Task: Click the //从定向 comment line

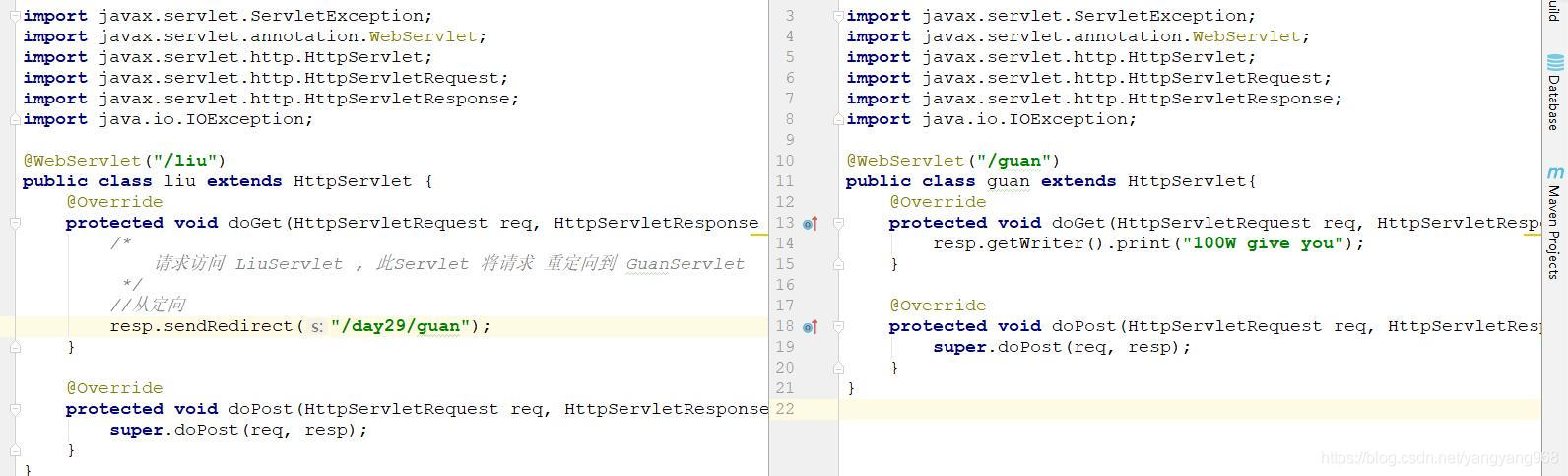Action: [x=148, y=306]
